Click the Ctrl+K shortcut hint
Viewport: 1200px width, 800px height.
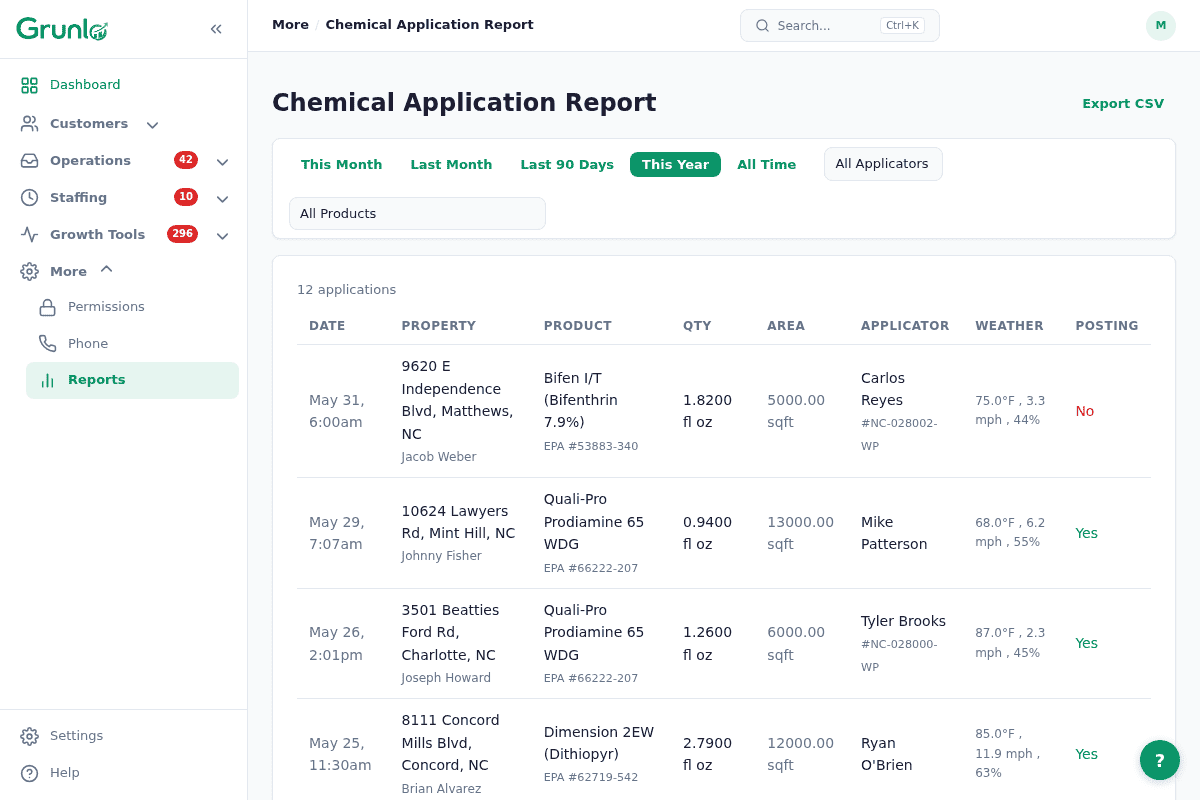click(902, 26)
